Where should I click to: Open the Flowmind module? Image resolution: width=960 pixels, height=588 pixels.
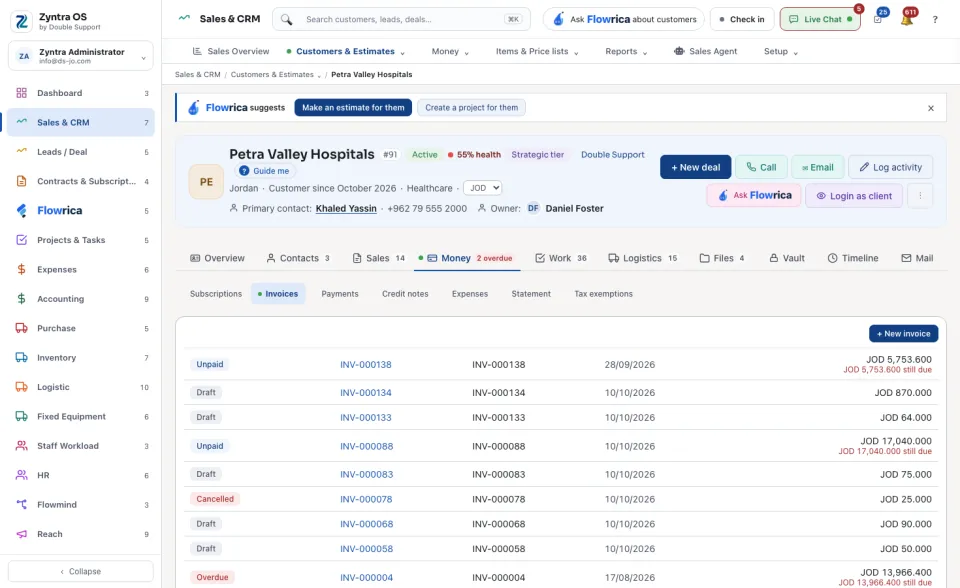[x=81, y=505]
